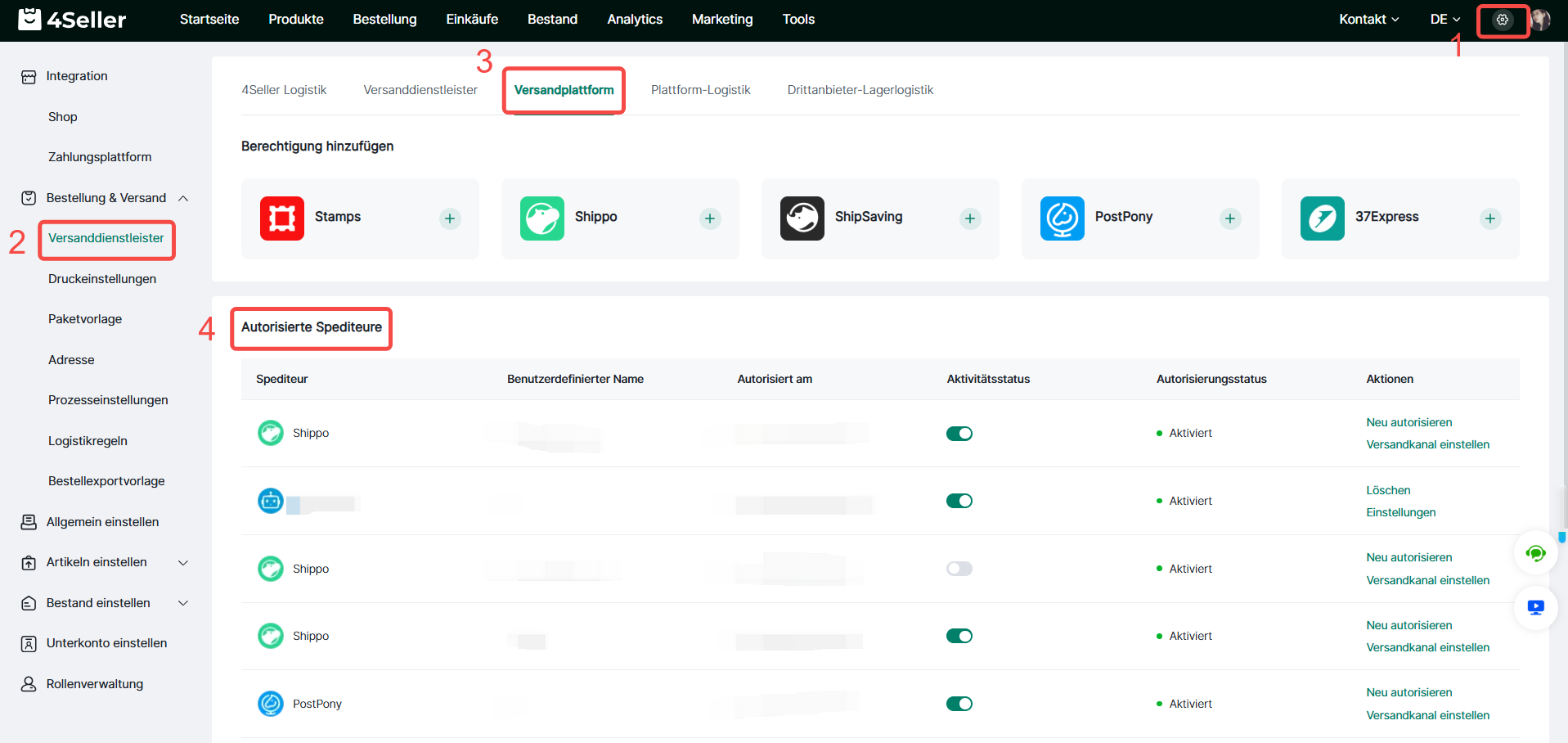This screenshot has height=743, width=1568.
Task: Enable the inactive Shippo activity toggle
Action: coord(959,569)
